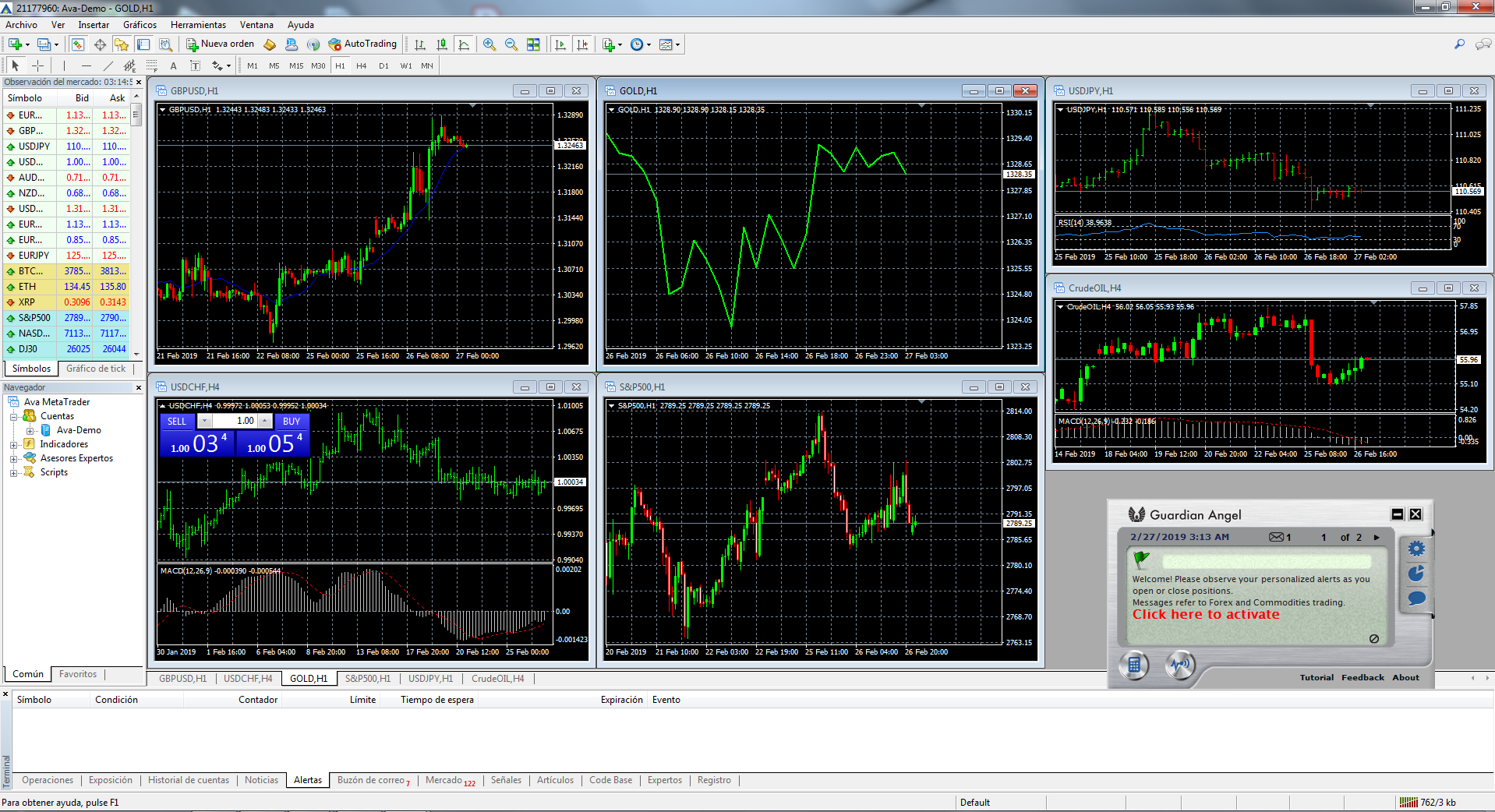Switch chart timeframe to H4

pos(361,66)
